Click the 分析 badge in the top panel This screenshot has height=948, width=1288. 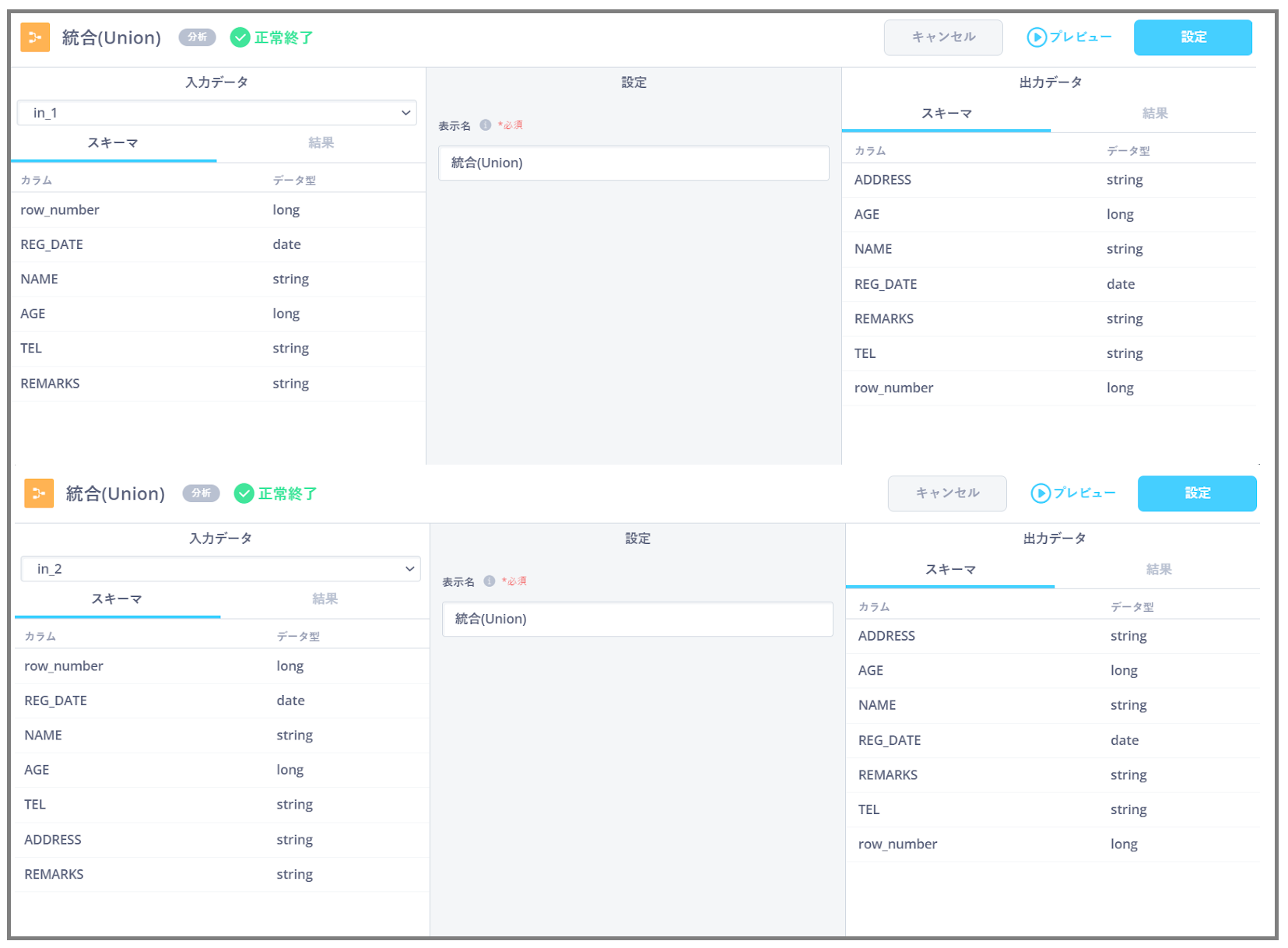tap(198, 37)
